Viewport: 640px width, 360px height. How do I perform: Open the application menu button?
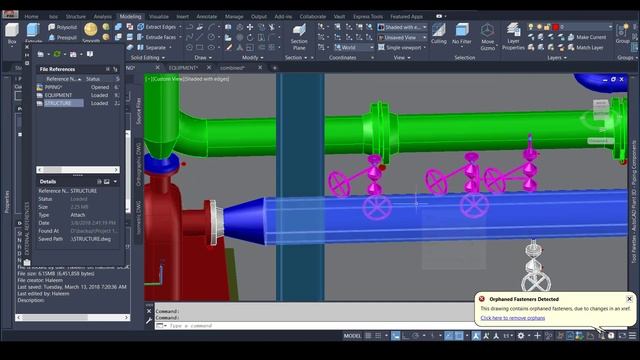coord(10,15)
